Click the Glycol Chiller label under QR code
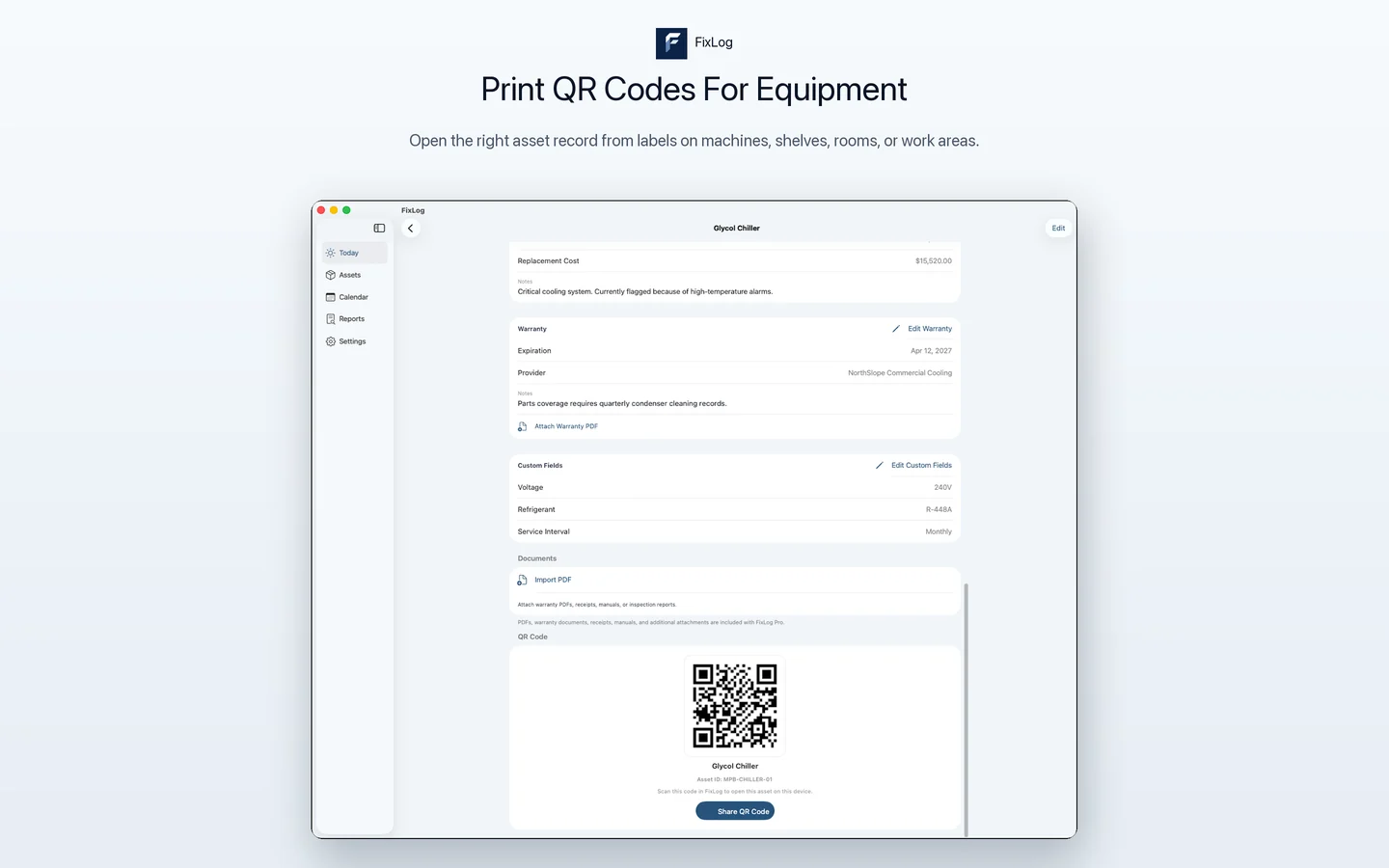 point(735,766)
